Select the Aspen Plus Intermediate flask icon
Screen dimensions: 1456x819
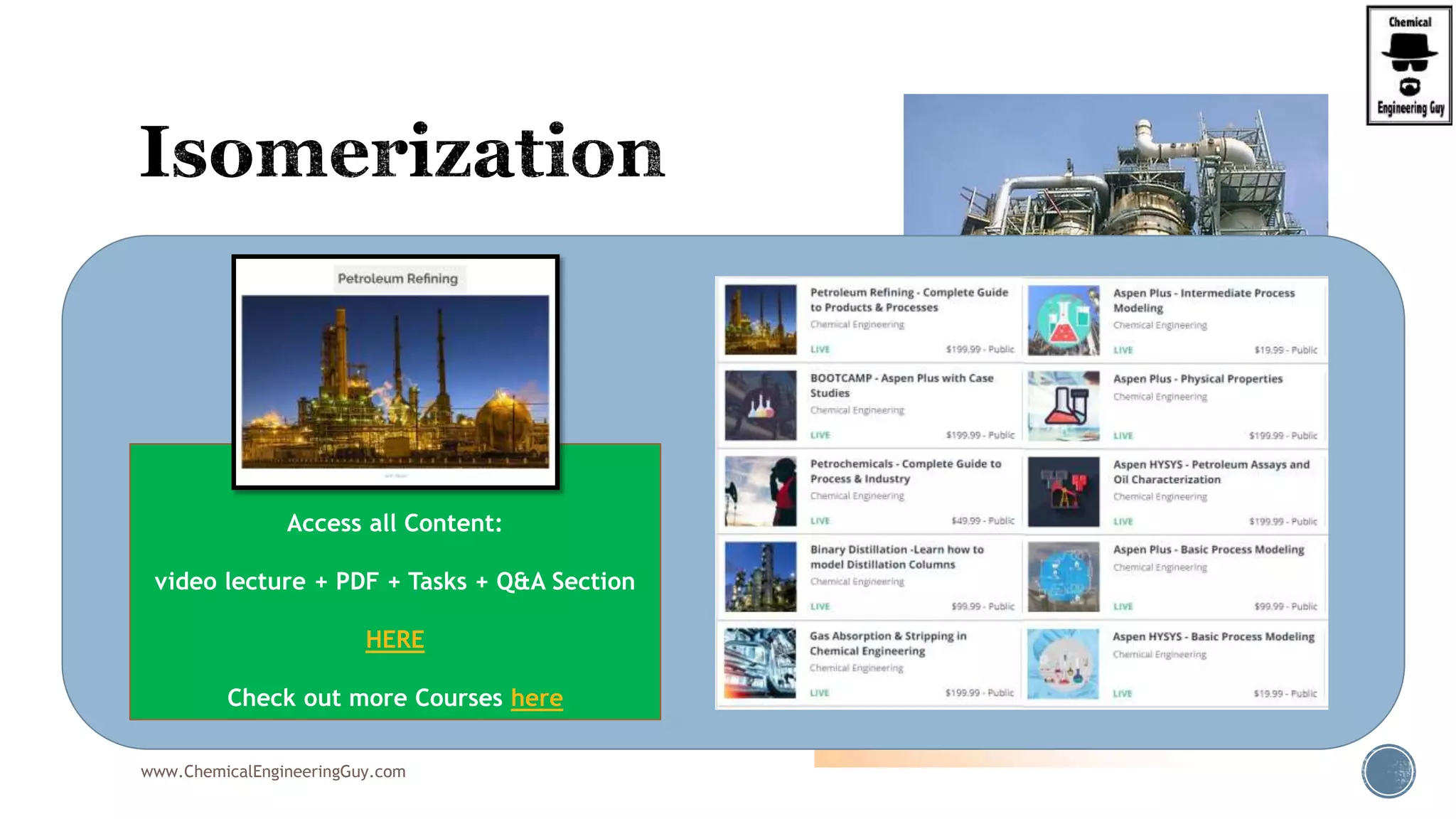tap(1063, 320)
